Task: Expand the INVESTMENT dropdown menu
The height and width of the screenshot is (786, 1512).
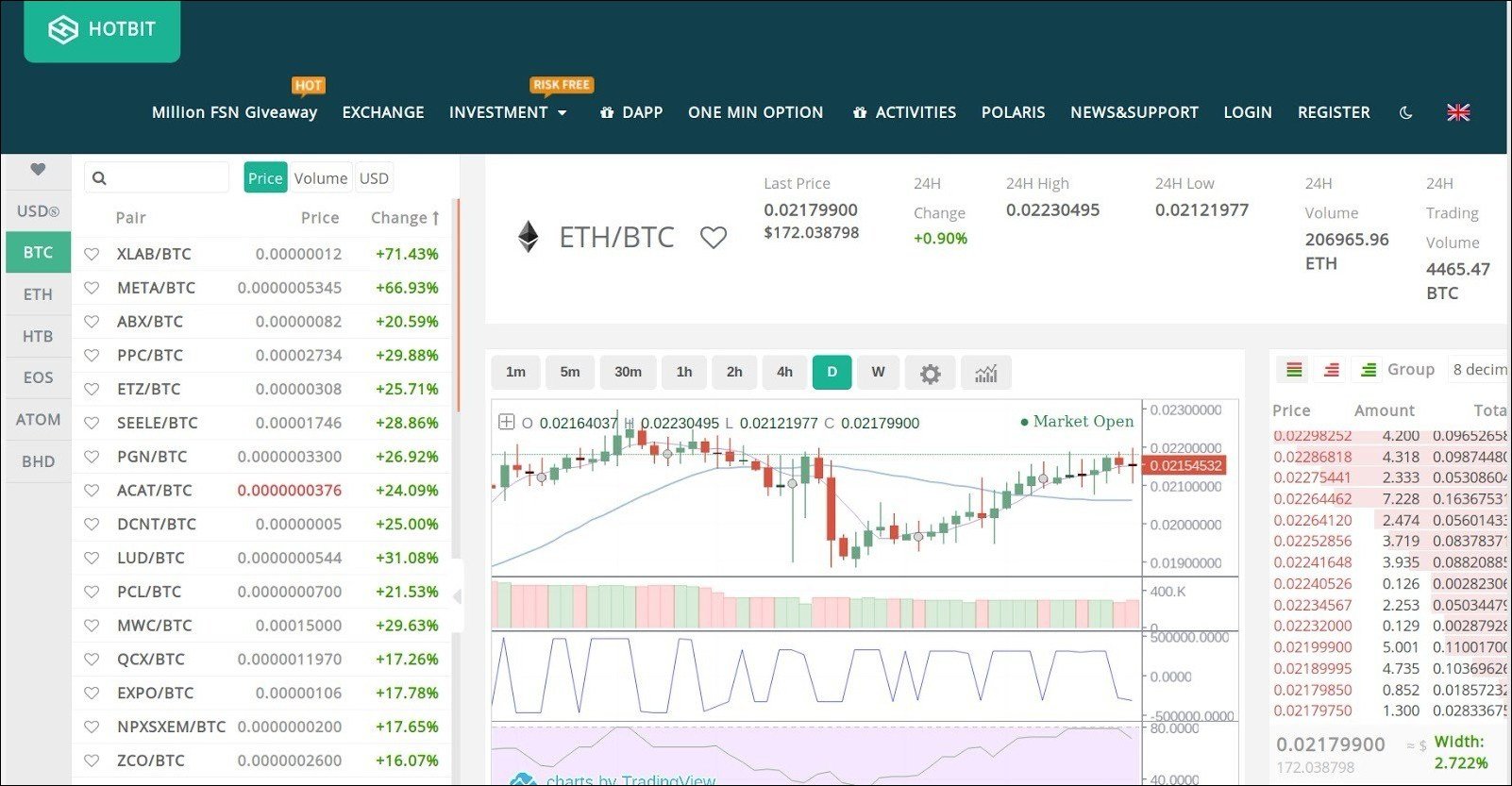Action: coord(508,112)
